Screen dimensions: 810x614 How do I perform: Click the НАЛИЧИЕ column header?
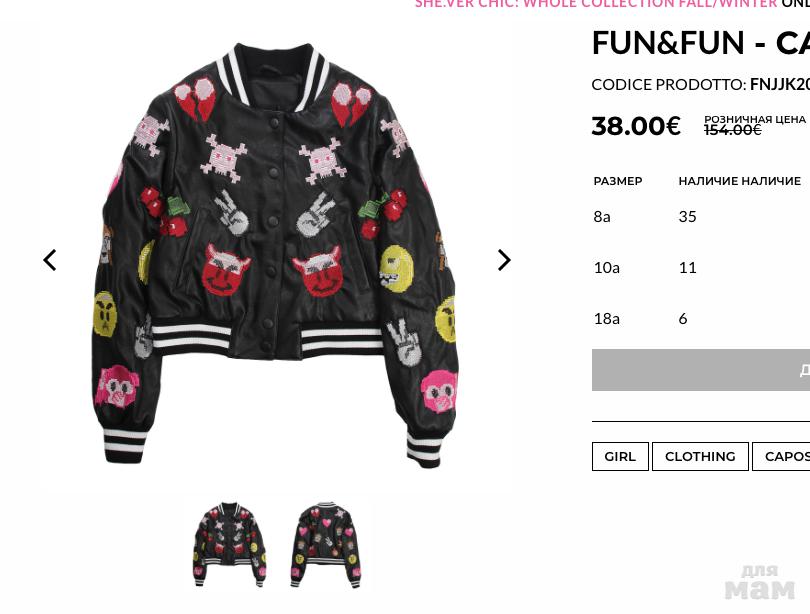tap(740, 181)
